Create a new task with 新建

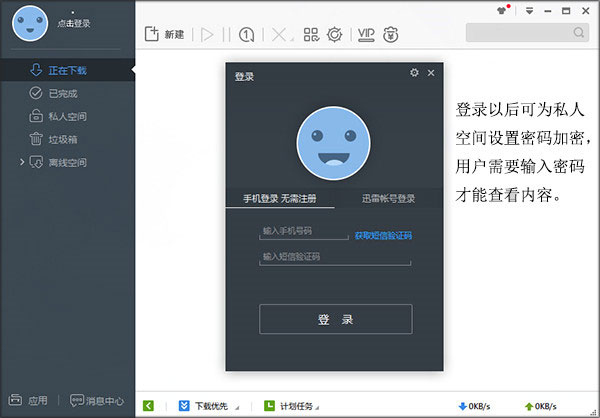coord(165,34)
